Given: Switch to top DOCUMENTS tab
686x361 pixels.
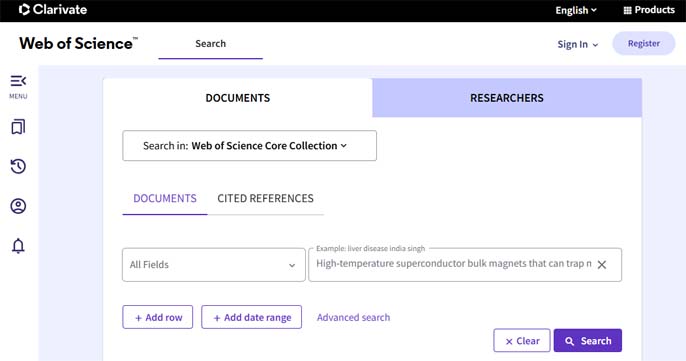Looking at the screenshot, I should click(238, 98).
